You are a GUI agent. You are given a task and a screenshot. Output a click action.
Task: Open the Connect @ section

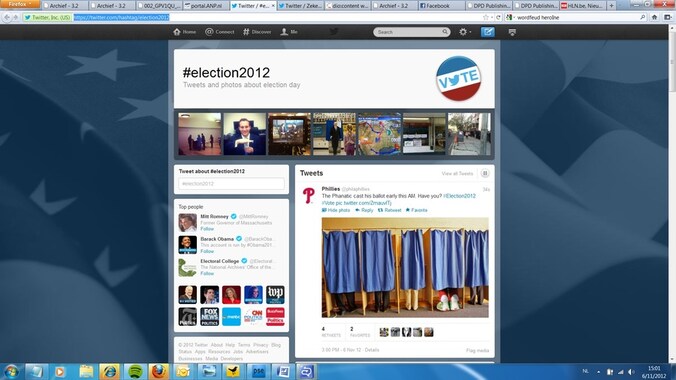[x=220, y=32]
